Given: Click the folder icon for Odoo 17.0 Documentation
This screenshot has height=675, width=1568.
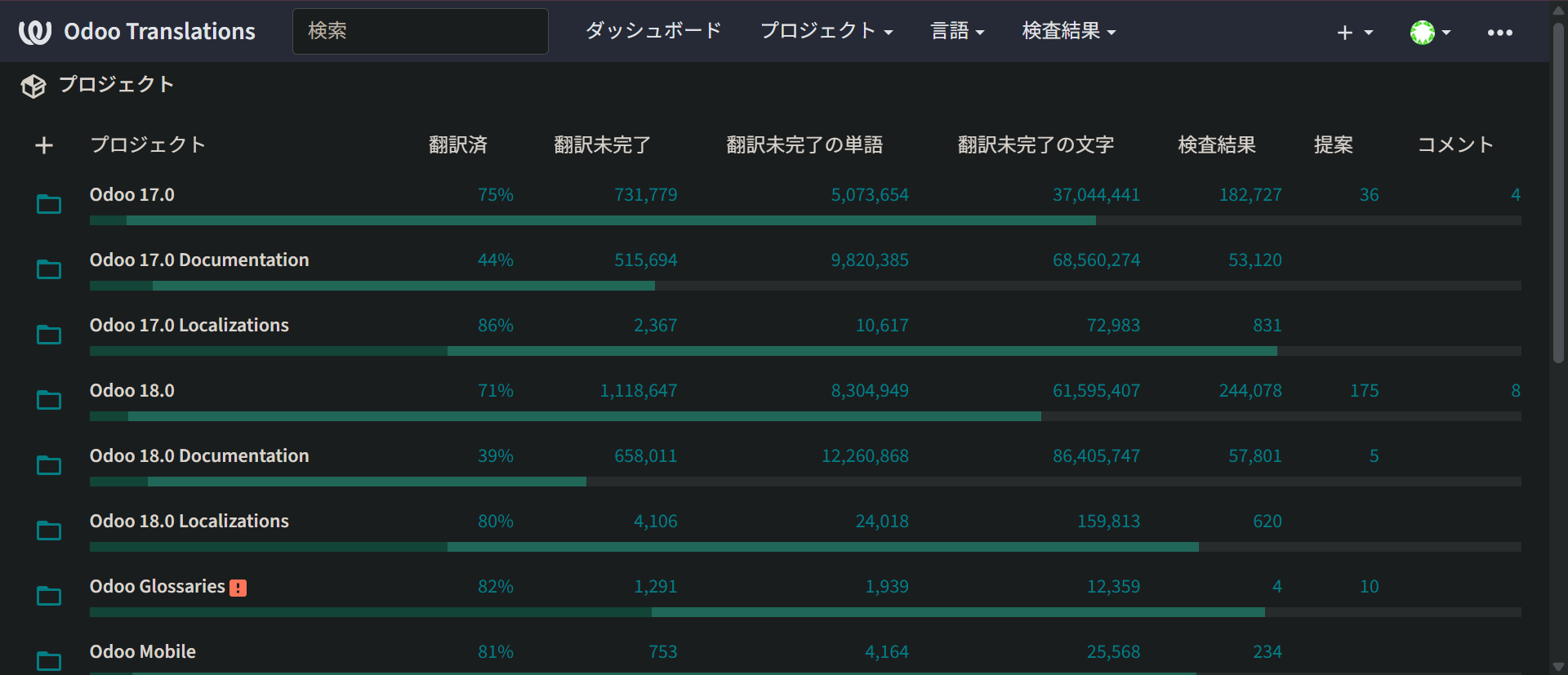Looking at the screenshot, I should coord(49,269).
